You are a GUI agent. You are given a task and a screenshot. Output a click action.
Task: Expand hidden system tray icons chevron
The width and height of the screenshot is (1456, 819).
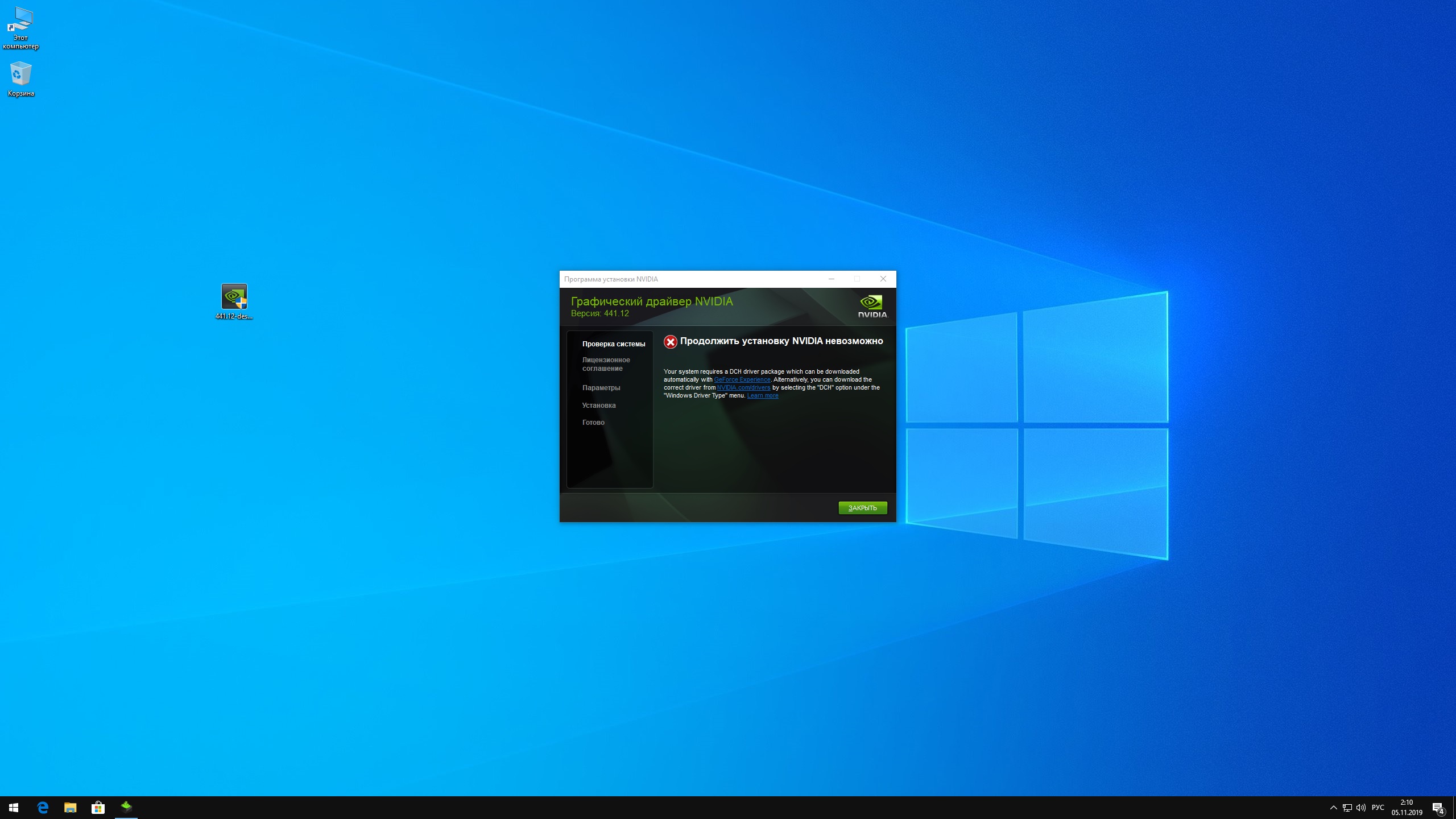point(1333,808)
